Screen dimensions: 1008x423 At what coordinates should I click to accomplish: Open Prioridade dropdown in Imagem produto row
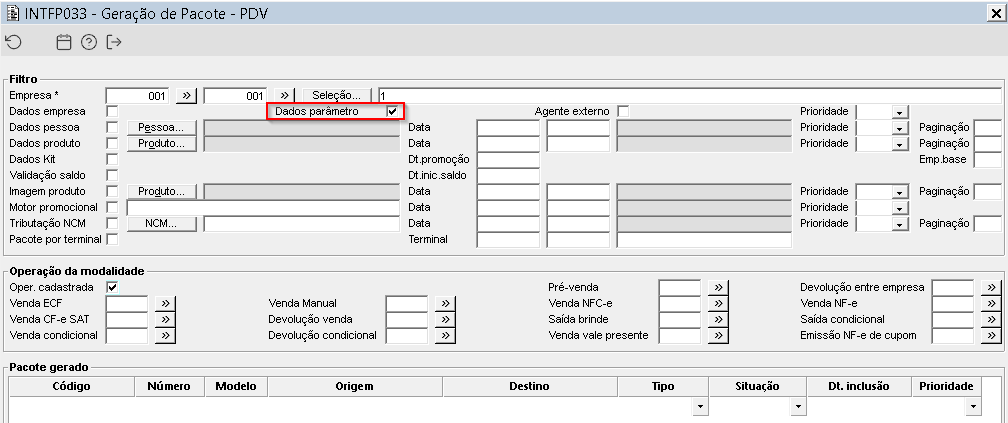tap(900, 192)
